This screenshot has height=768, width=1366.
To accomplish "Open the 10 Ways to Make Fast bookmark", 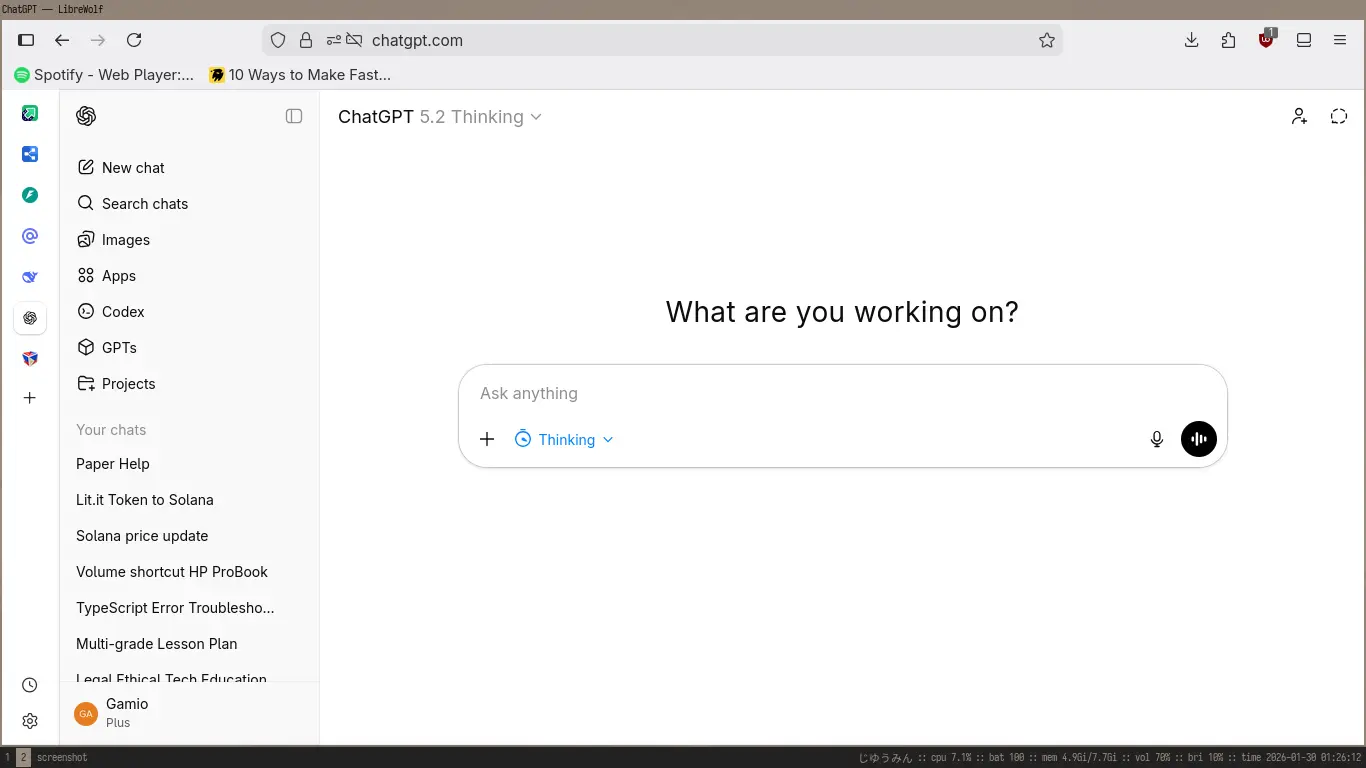I will click(300, 74).
